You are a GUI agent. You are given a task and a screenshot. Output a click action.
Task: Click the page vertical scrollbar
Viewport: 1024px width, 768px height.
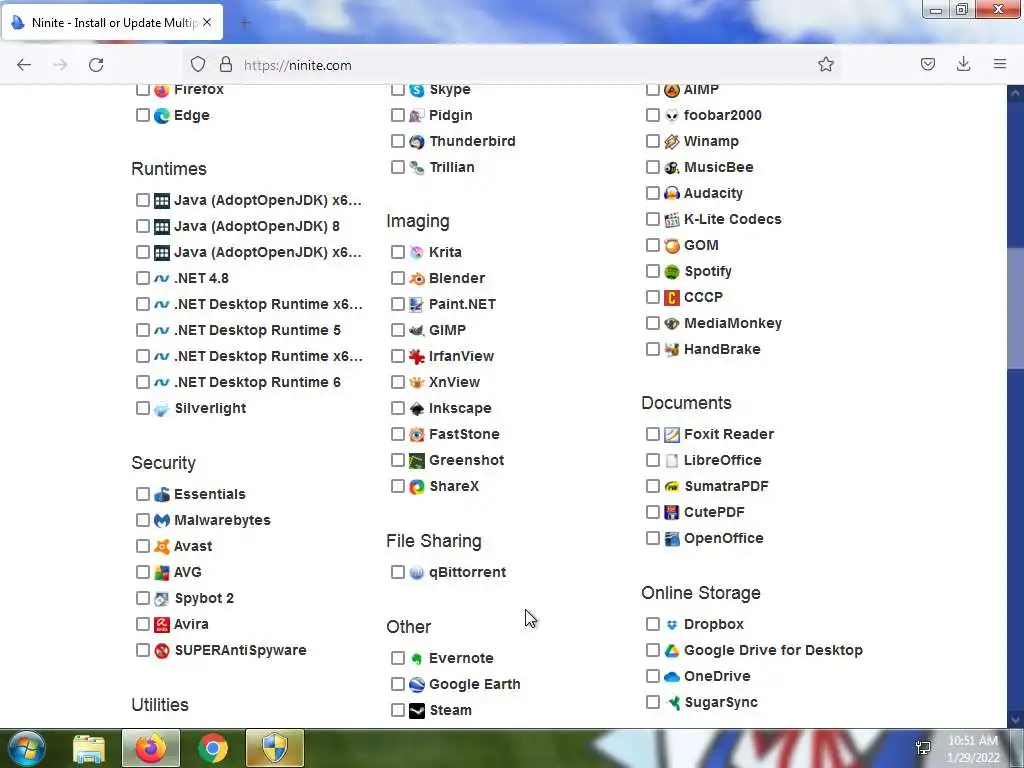[x=1016, y=307]
